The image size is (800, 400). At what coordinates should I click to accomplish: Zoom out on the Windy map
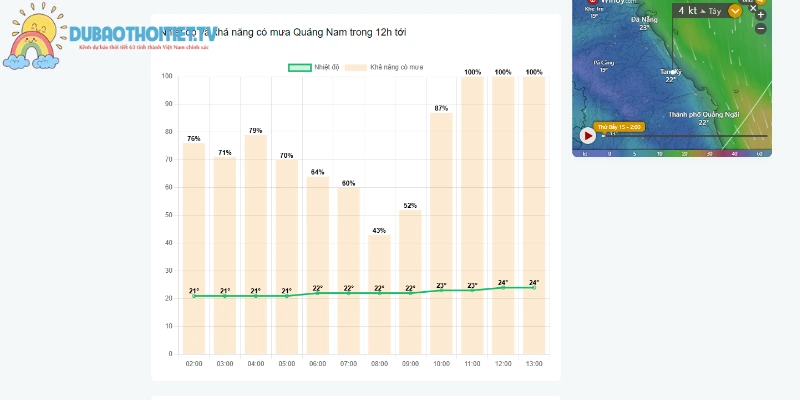pyautogui.click(x=761, y=29)
